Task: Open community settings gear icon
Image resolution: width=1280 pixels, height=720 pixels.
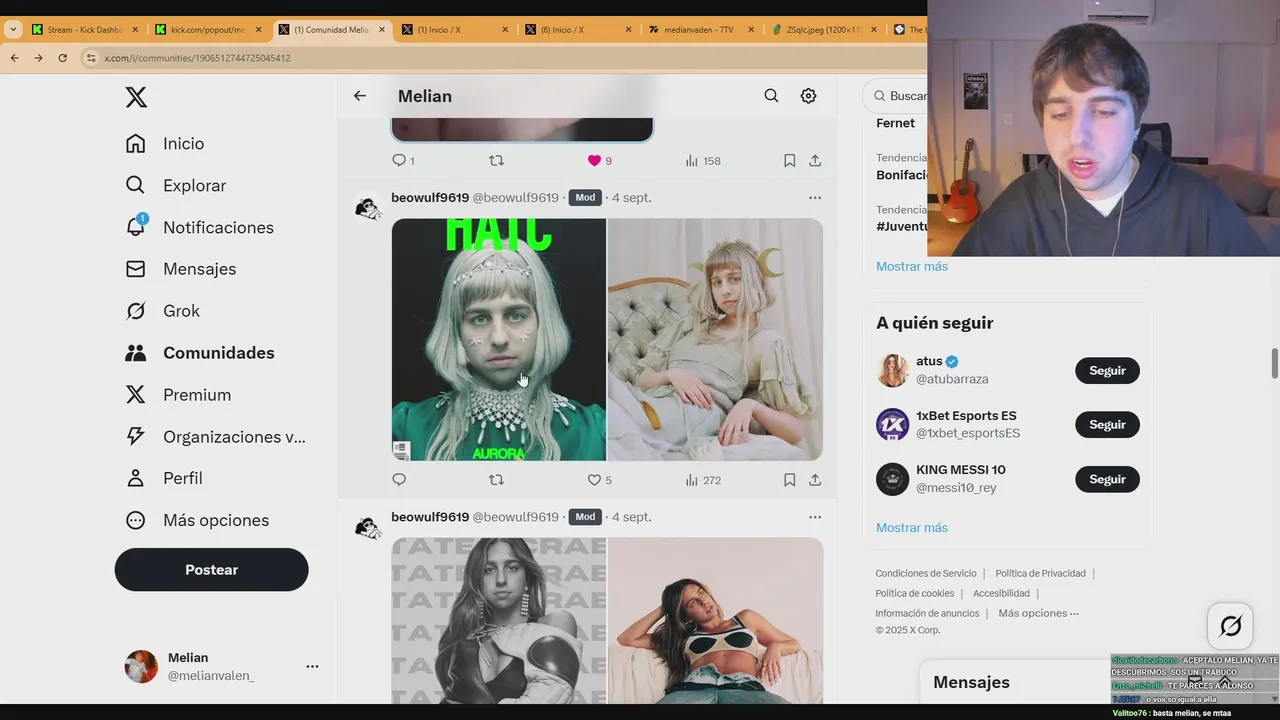Action: click(808, 96)
